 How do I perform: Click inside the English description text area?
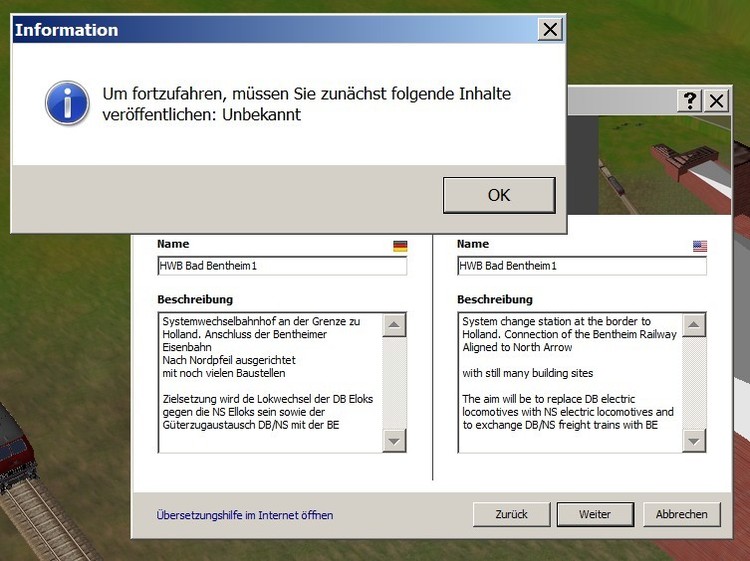[570, 383]
